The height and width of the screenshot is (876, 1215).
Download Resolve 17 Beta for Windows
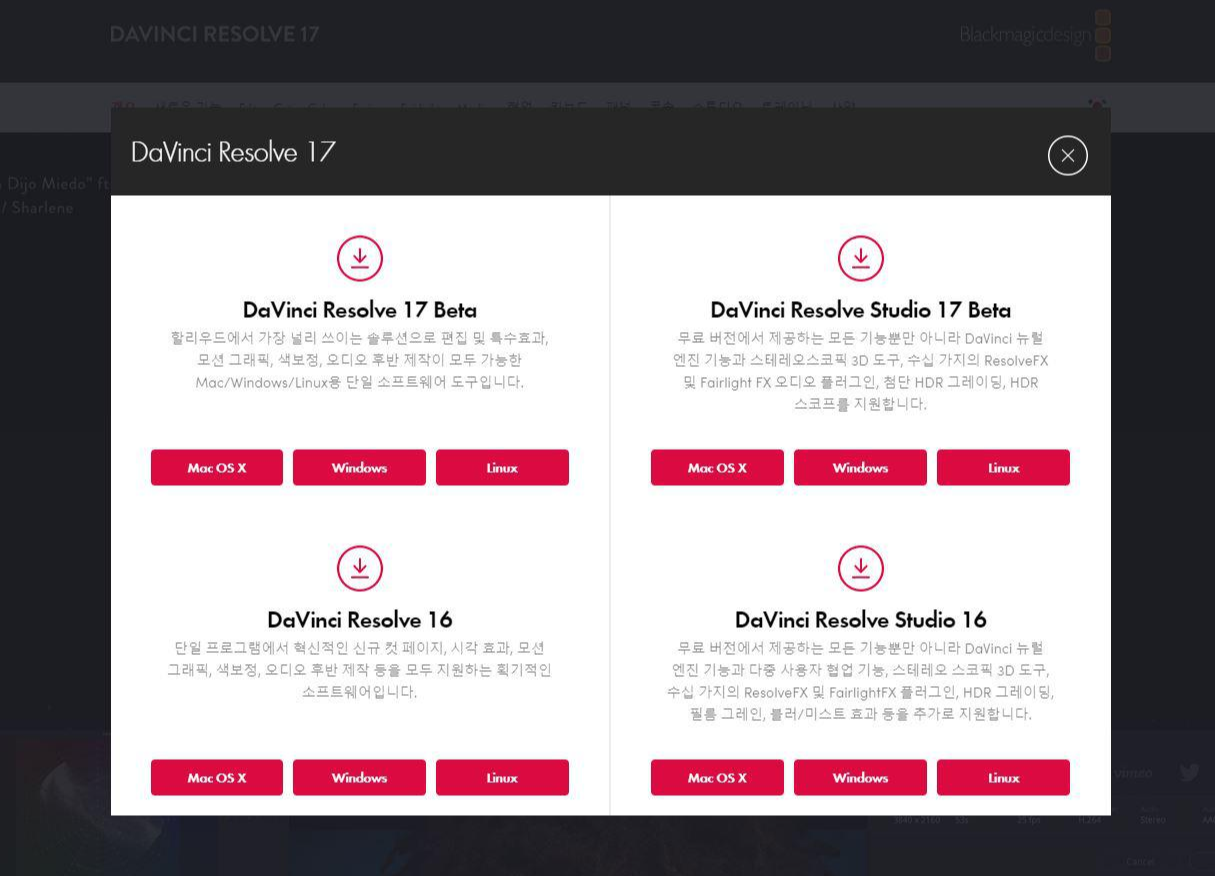point(359,468)
